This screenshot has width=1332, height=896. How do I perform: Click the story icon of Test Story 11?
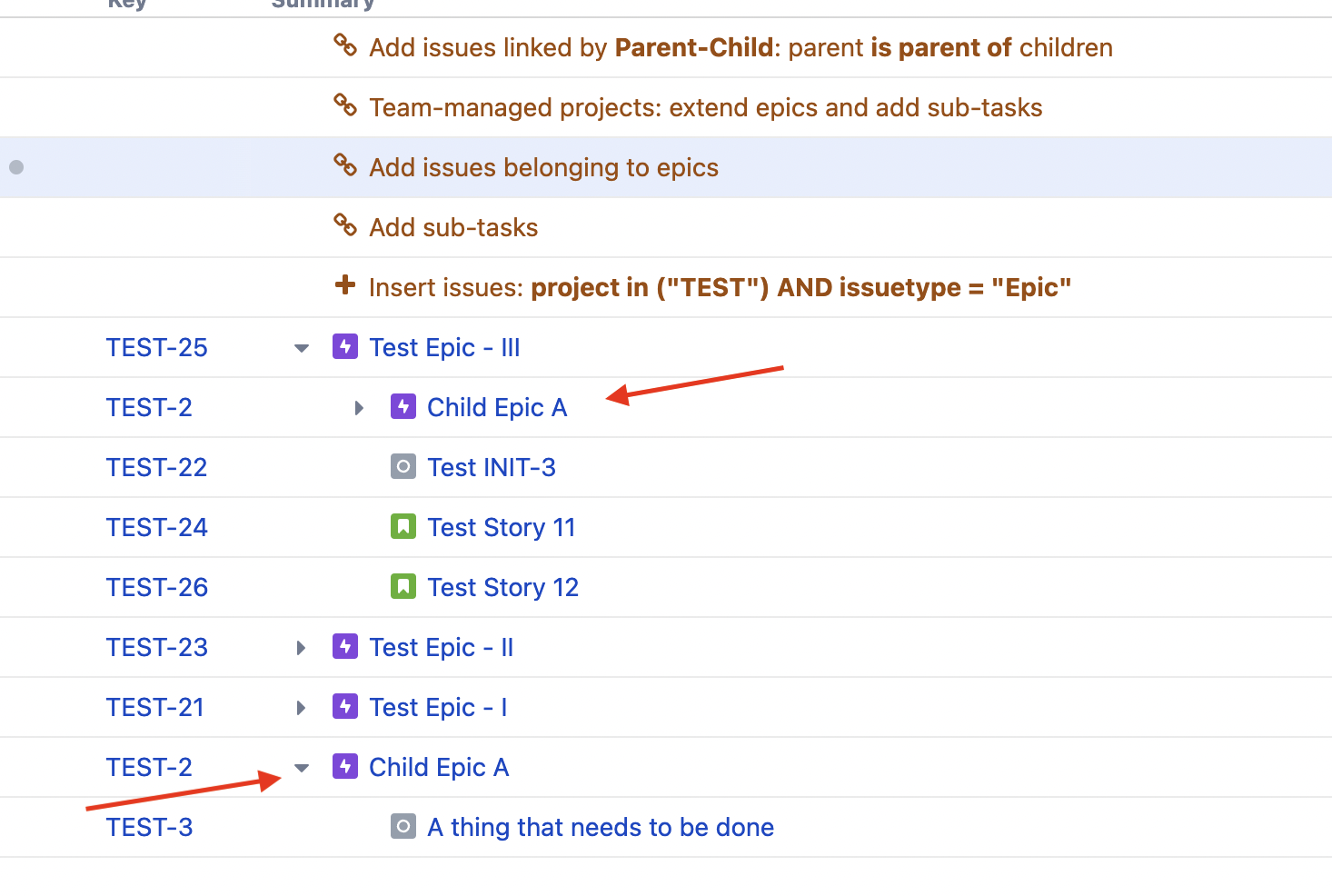403,526
